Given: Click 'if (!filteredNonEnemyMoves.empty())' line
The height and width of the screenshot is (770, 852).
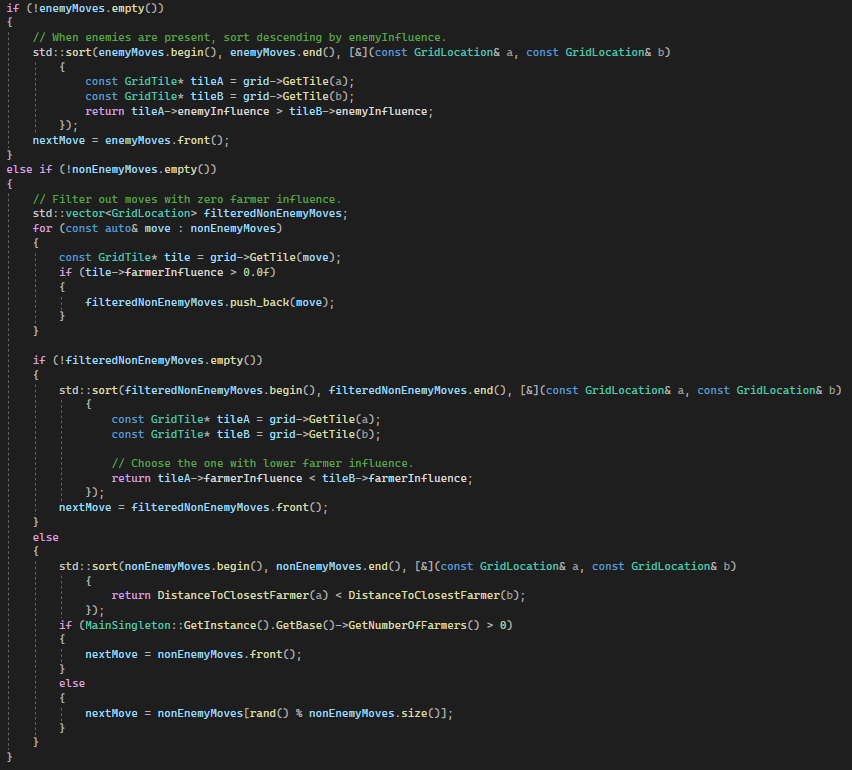Looking at the screenshot, I should click(x=147, y=360).
